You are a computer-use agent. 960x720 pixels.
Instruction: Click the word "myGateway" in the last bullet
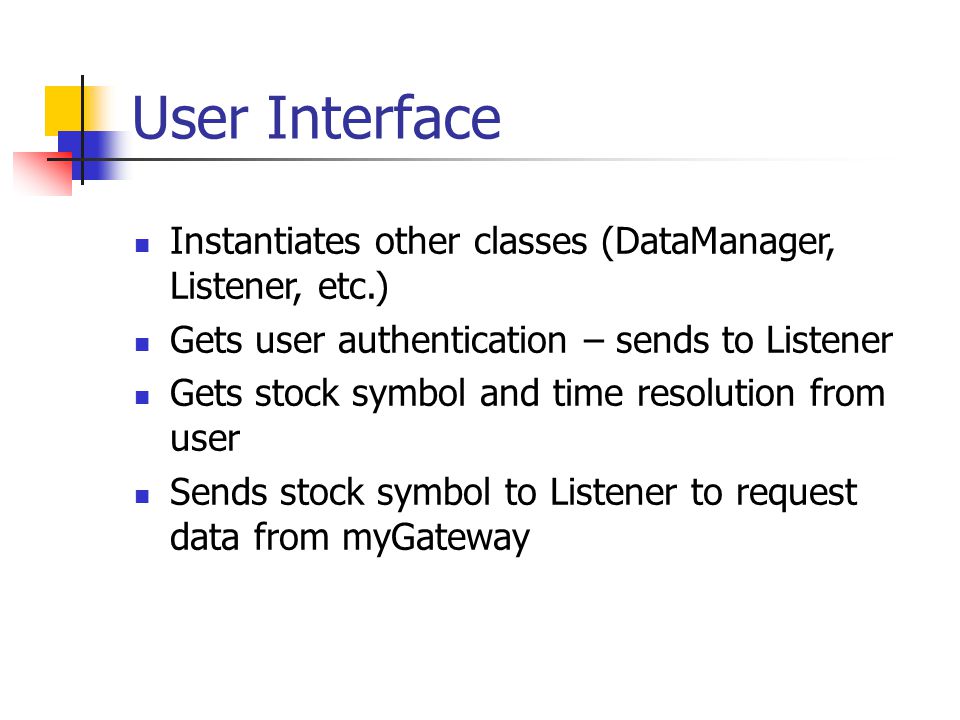(435, 539)
